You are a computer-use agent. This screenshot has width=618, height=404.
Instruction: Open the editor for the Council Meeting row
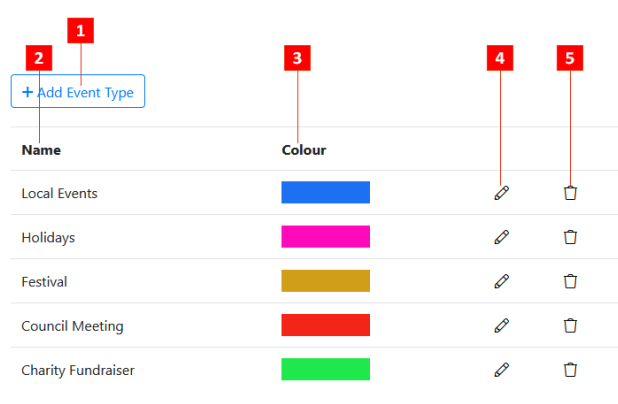[x=501, y=326]
